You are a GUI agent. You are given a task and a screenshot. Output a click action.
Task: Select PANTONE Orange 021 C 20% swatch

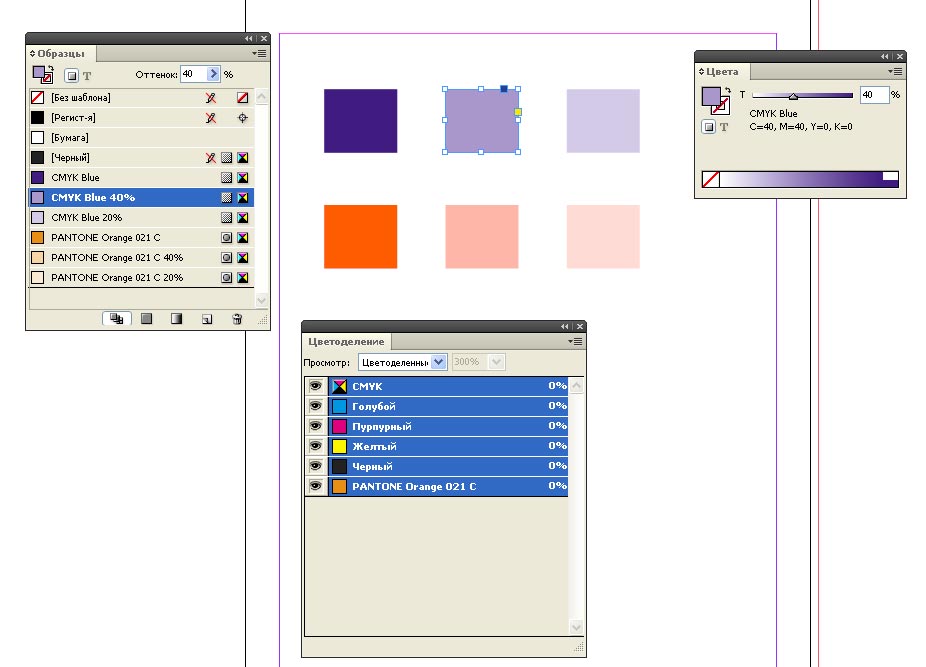(x=142, y=277)
